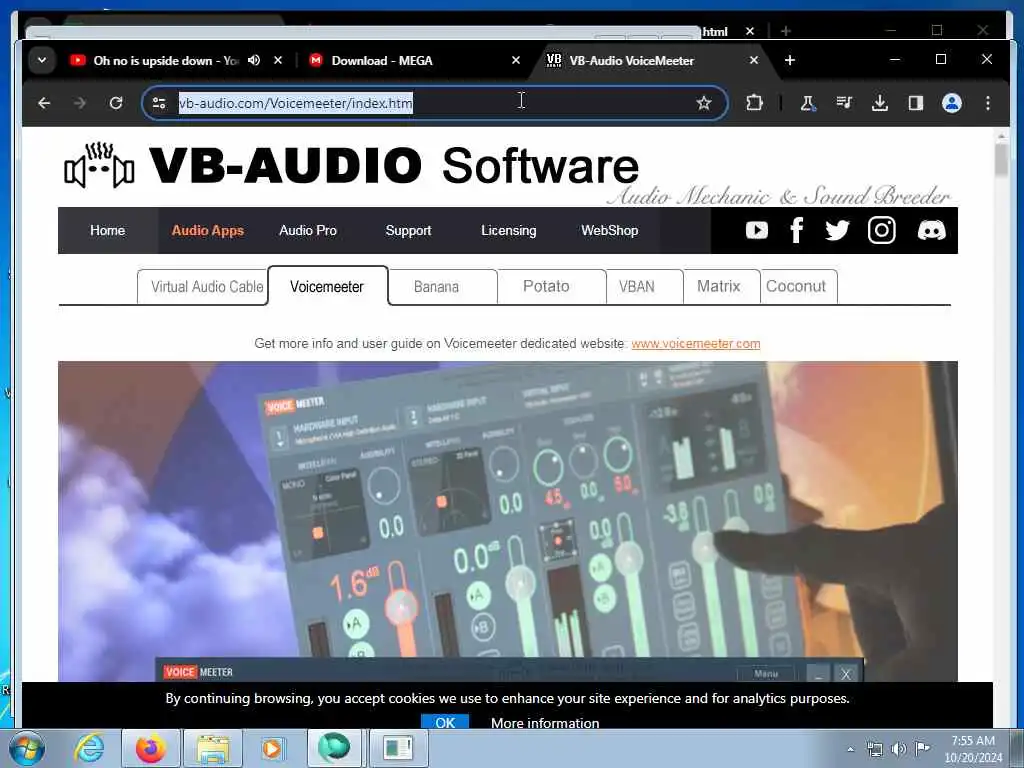Screen dimensions: 1024x768
Task: Open the VB-Audio Instagram icon
Action: 882,231
